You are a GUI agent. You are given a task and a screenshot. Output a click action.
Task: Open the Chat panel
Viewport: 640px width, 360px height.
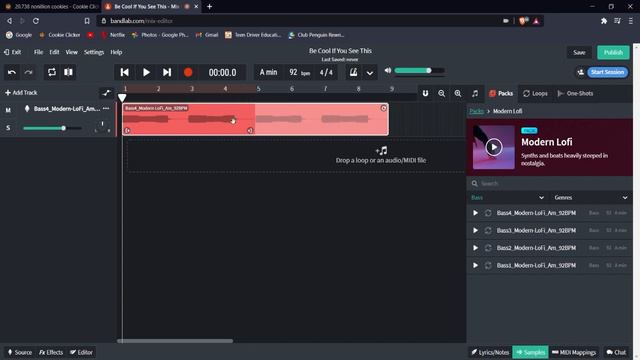pyautogui.click(x=616, y=352)
